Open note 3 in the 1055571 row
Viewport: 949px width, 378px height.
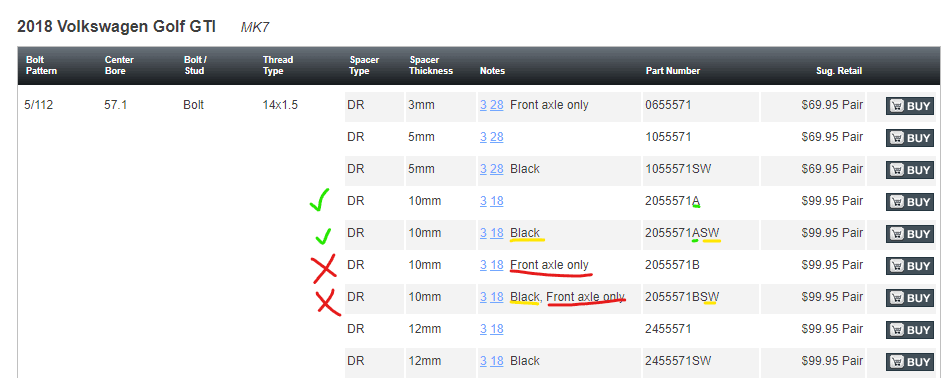coord(483,137)
